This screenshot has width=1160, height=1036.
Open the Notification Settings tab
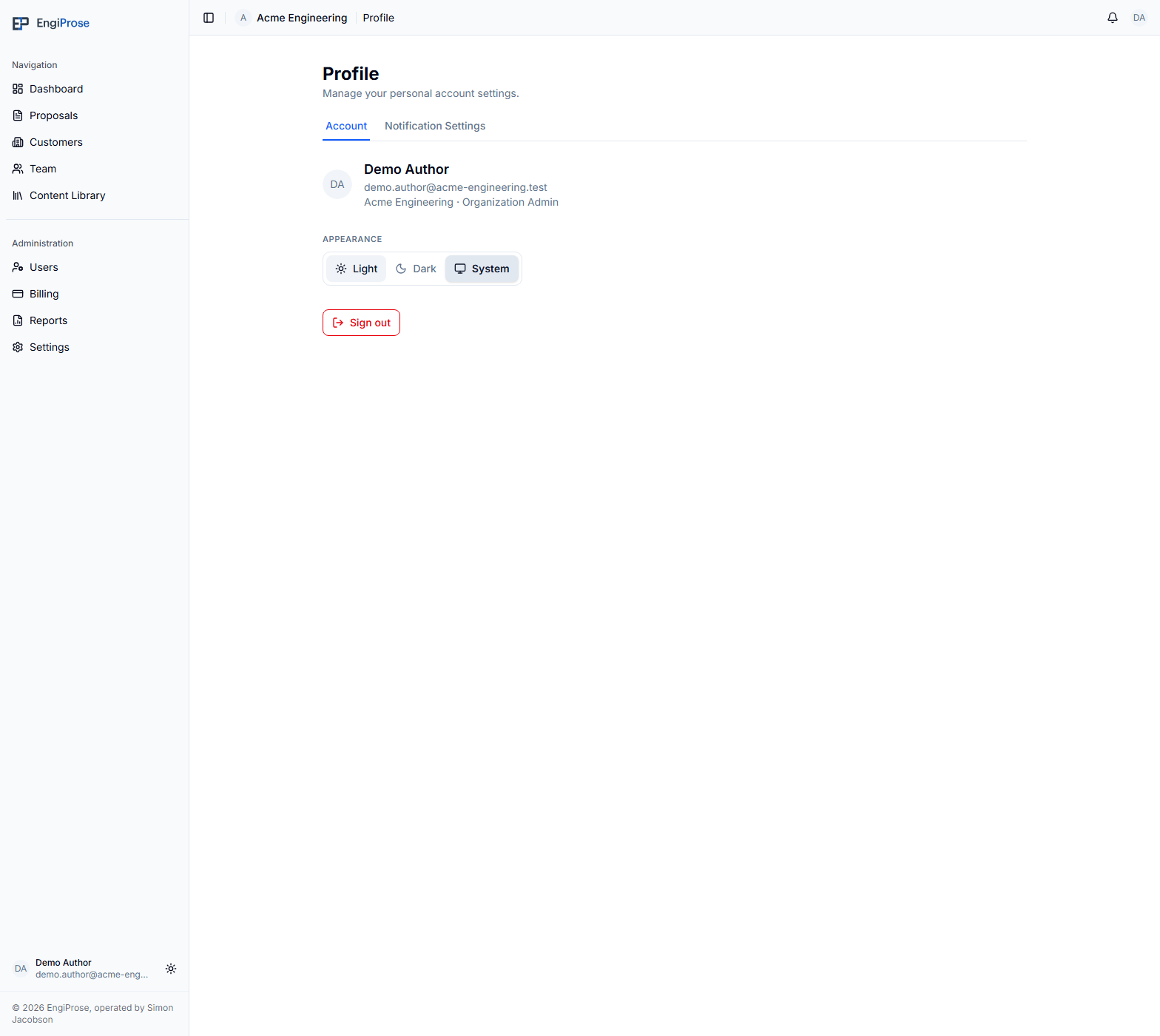435,127
